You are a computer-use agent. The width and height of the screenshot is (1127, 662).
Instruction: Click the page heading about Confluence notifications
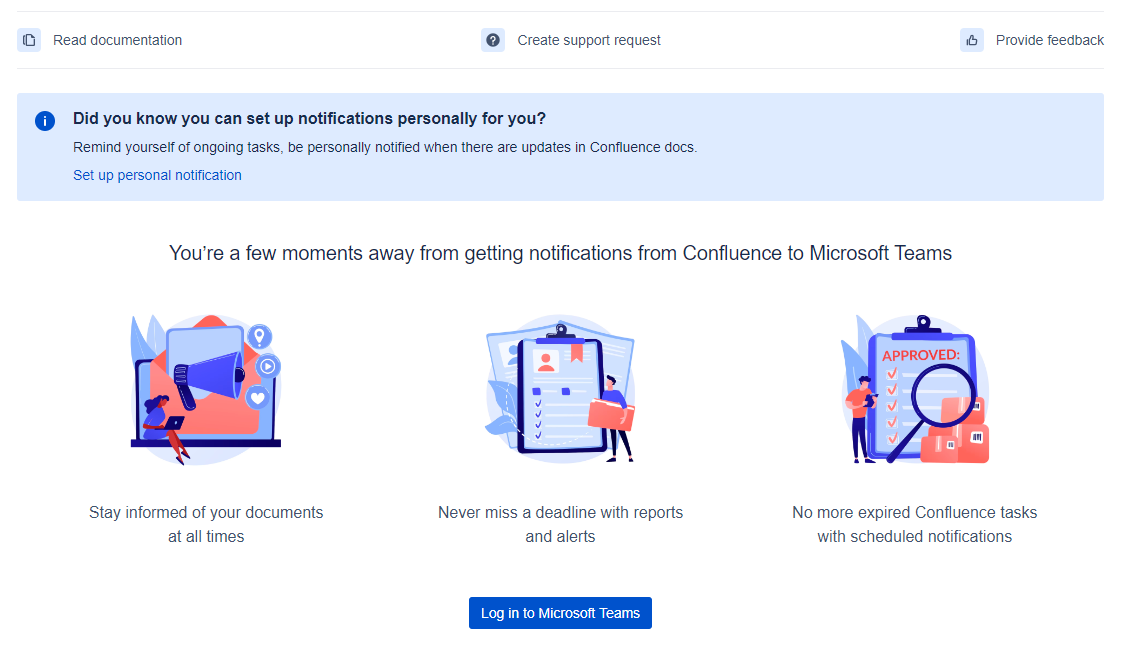[x=560, y=253]
